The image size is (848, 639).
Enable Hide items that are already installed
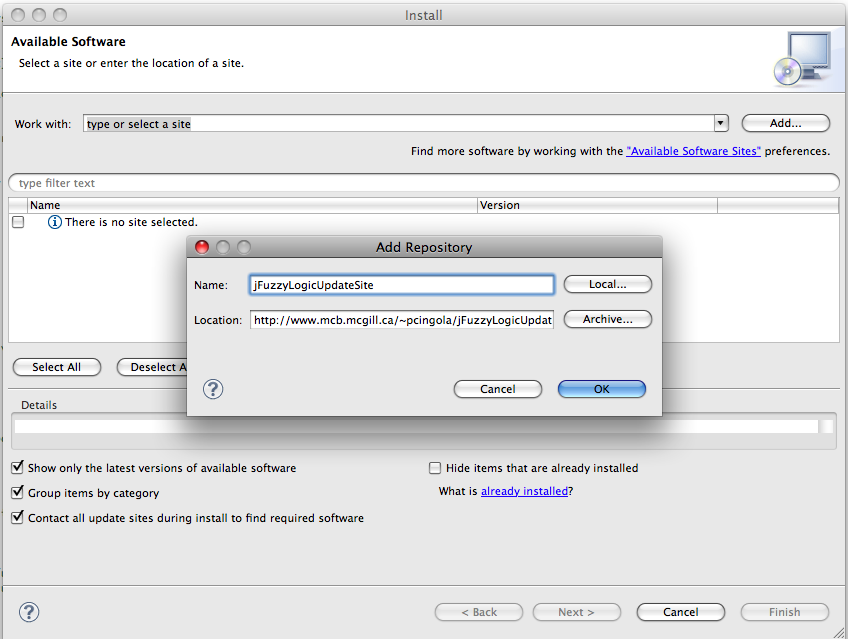coord(435,468)
